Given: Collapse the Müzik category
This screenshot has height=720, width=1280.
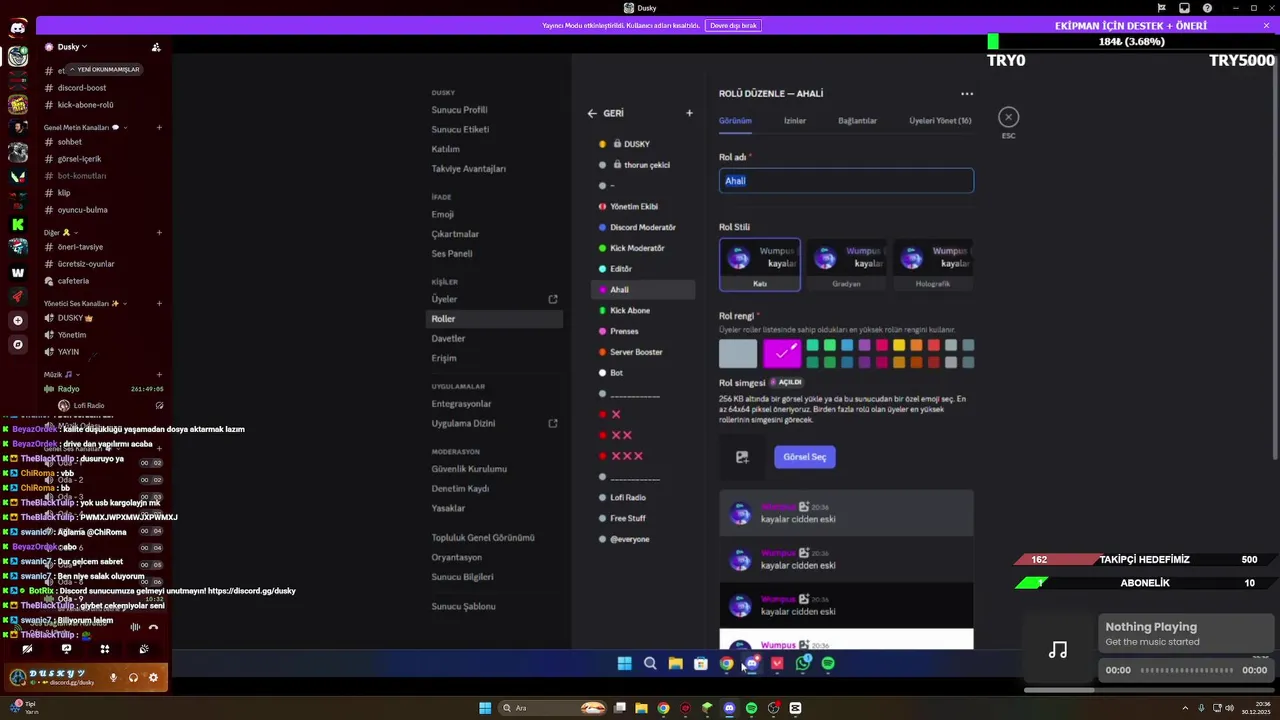Looking at the screenshot, I should tap(62, 374).
